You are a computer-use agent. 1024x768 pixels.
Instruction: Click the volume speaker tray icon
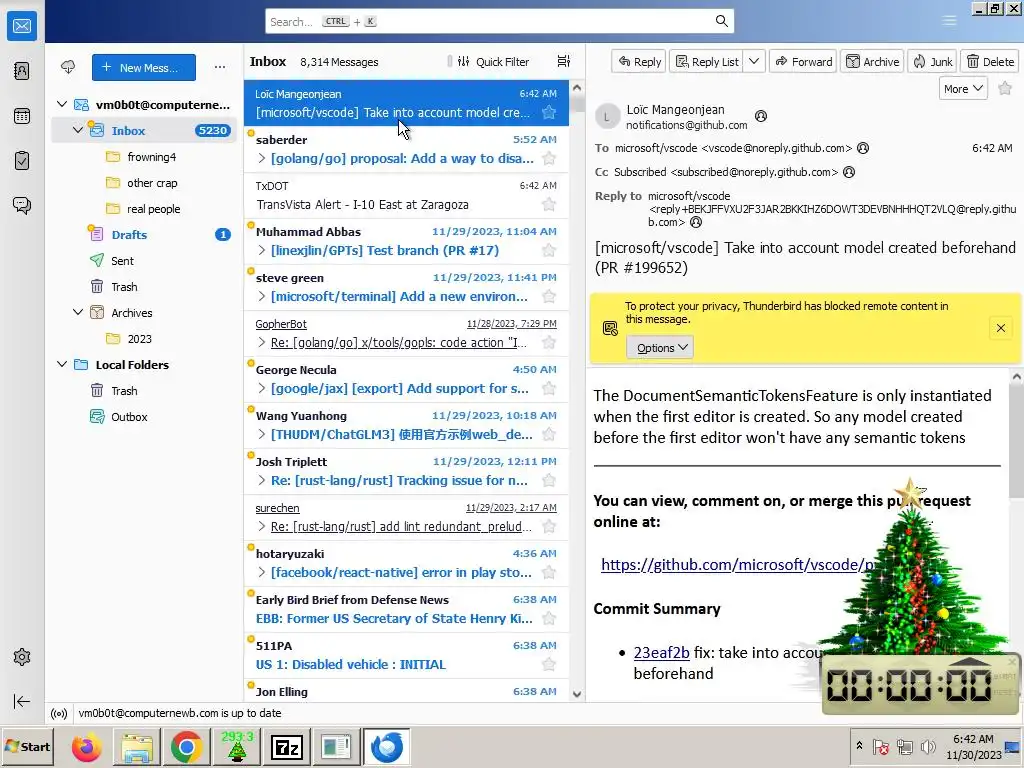[x=927, y=746]
